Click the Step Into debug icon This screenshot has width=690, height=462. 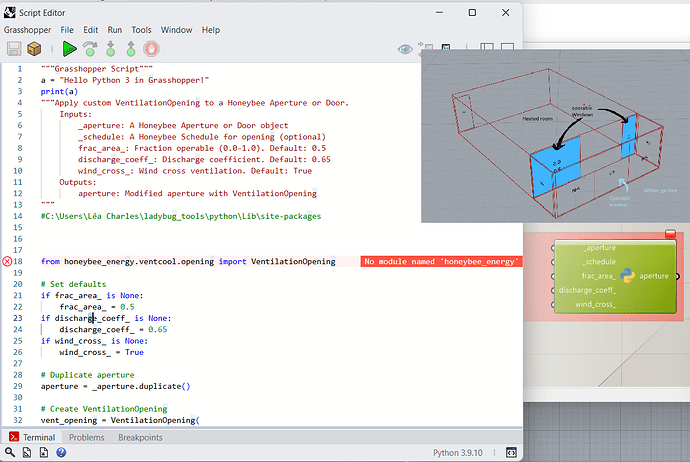tap(110, 48)
